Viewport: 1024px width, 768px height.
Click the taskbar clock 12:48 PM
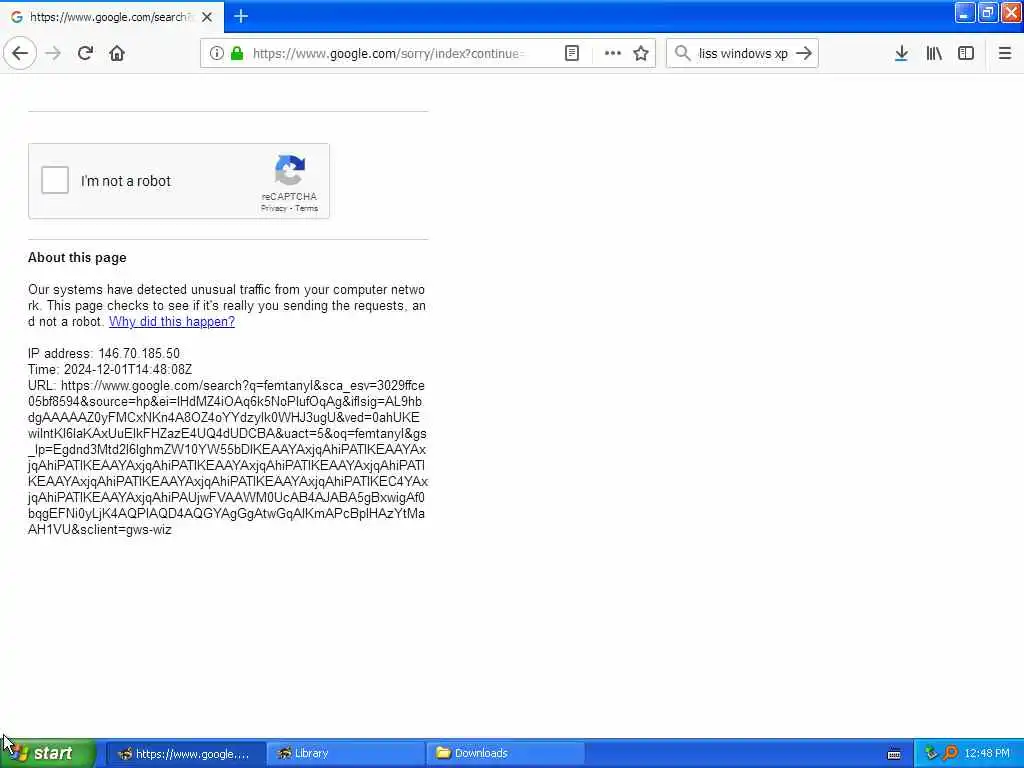[x=987, y=753]
